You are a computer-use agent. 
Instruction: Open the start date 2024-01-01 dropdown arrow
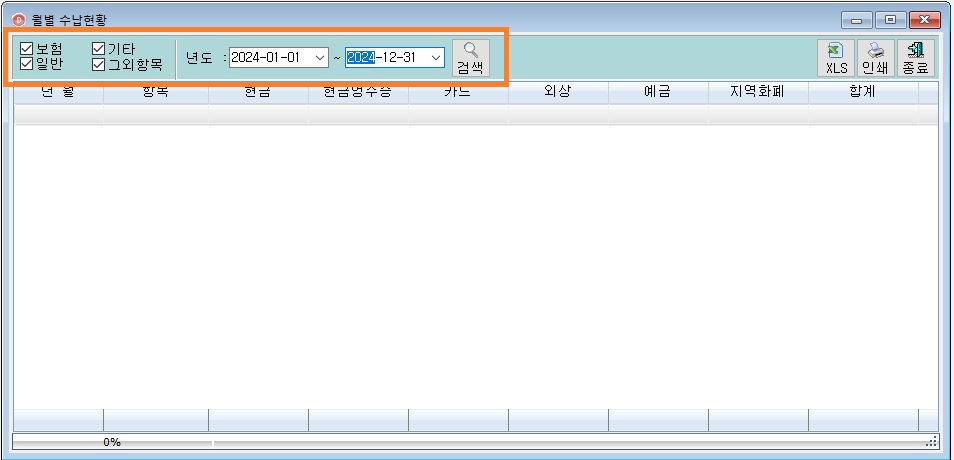pyautogui.click(x=320, y=58)
